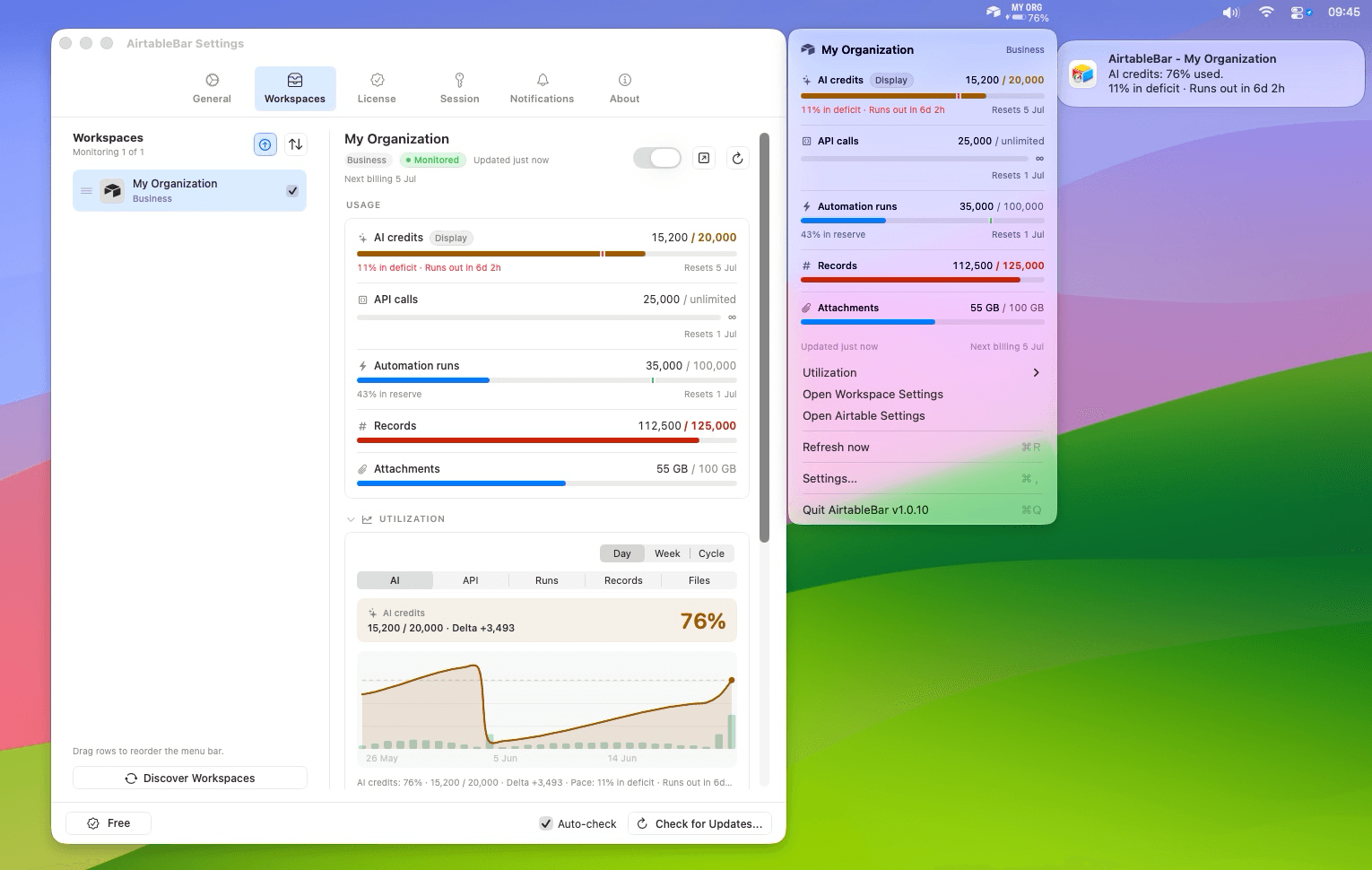
Task: Collapse the Utilization section
Action: pyautogui.click(x=351, y=519)
